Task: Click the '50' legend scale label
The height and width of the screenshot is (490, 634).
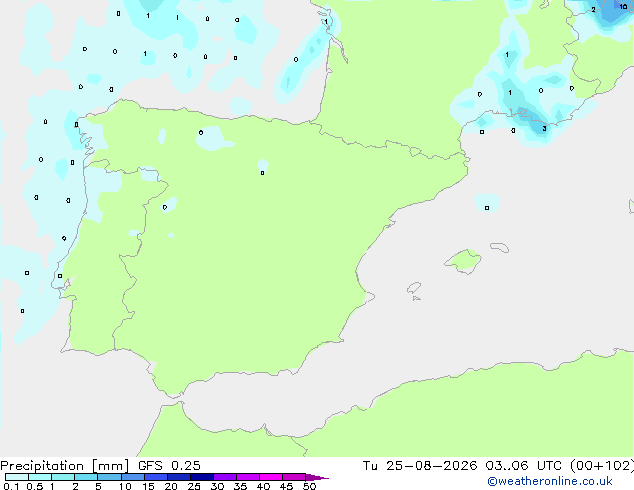Action: tap(309, 486)
